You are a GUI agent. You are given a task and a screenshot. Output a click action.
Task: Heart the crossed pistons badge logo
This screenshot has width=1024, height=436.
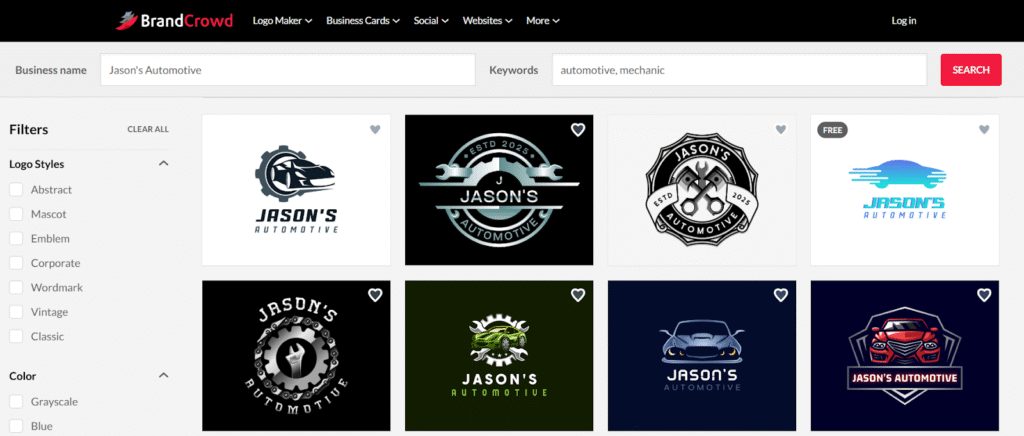780,130
